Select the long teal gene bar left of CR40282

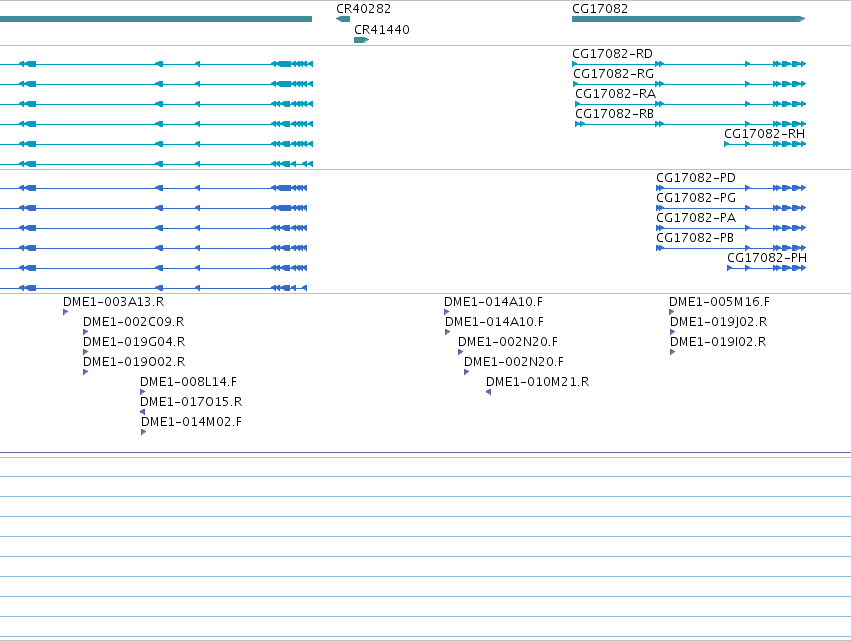pos(156,19)
